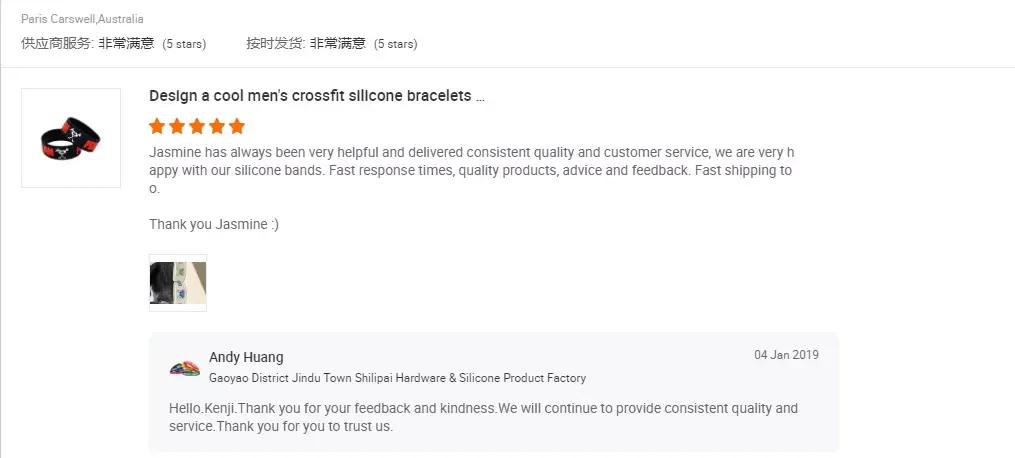Screen dimensions: 1015x458
Task: Click the Andy Huang supplier name
Action: [246, 357]
